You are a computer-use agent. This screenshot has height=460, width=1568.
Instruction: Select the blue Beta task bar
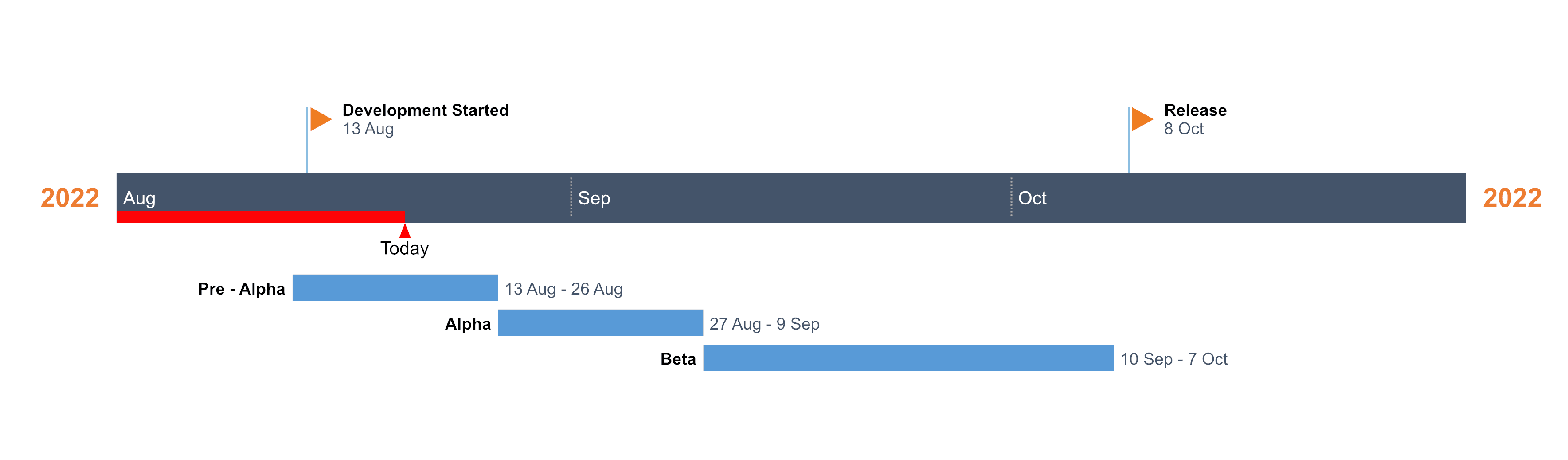coord(908,358)
